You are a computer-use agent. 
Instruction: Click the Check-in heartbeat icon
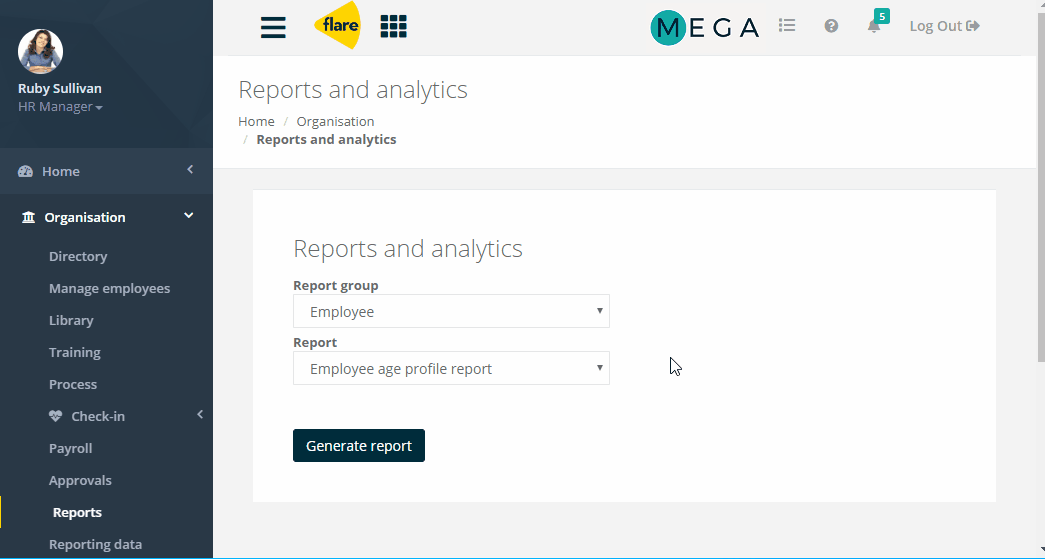pos(55,416)
